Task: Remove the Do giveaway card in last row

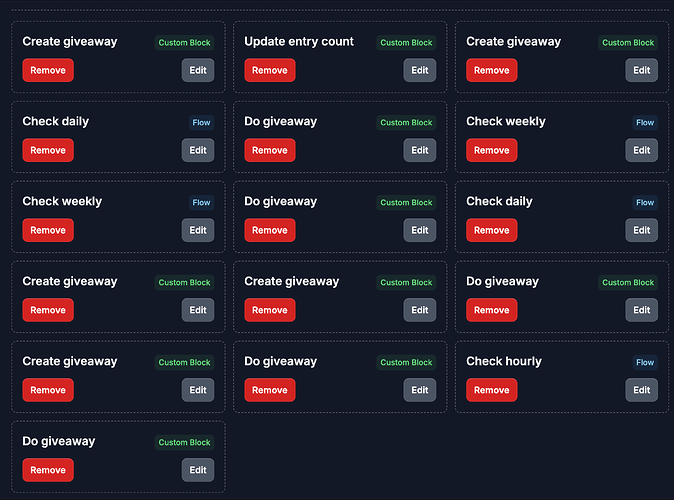Action: click(x=48, y=470)
